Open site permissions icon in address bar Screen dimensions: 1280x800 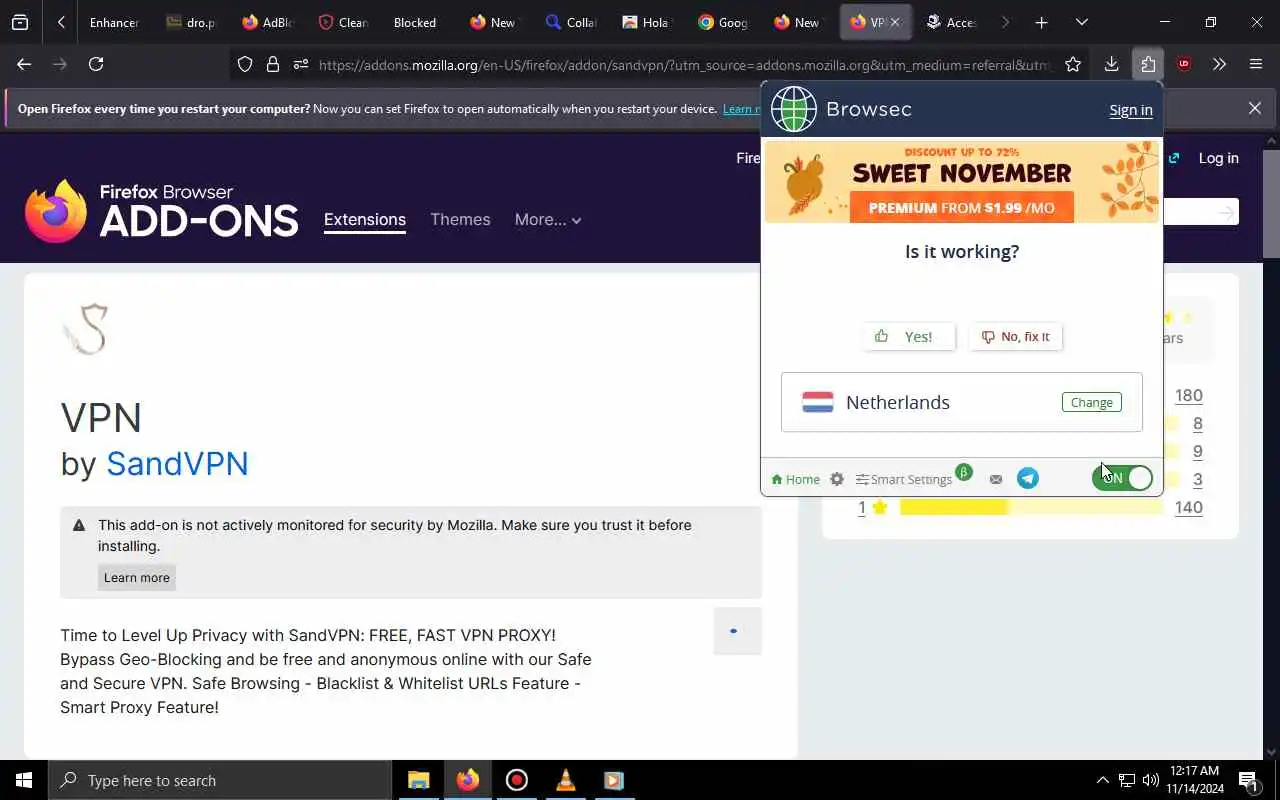[300, 64]
